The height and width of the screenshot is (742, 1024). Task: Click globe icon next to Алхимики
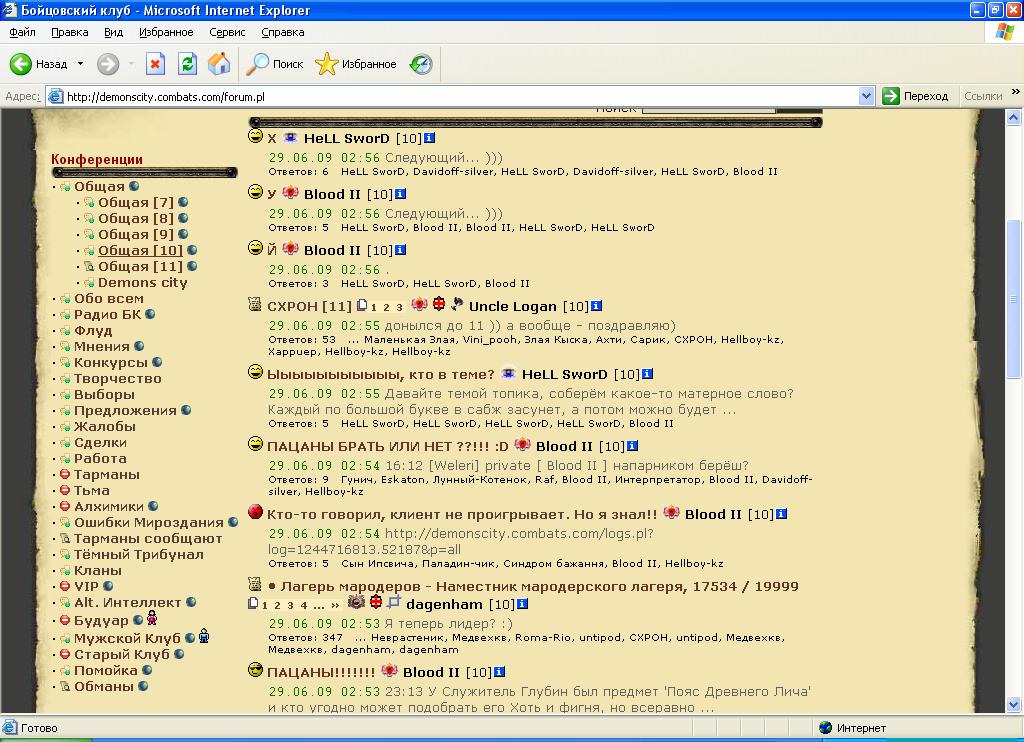pyautogui.click(x=153, y=506)
